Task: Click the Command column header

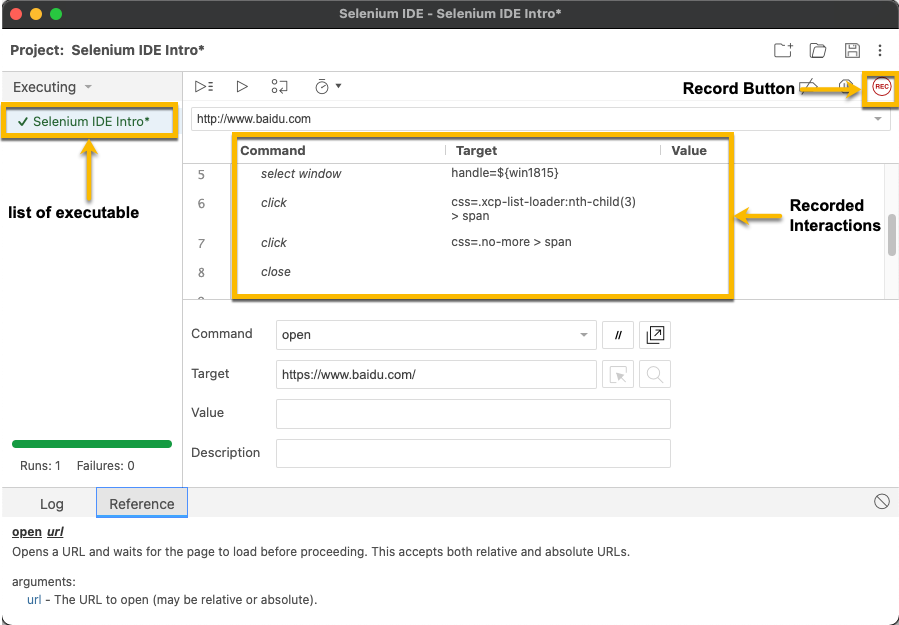Action: [272, 151]
